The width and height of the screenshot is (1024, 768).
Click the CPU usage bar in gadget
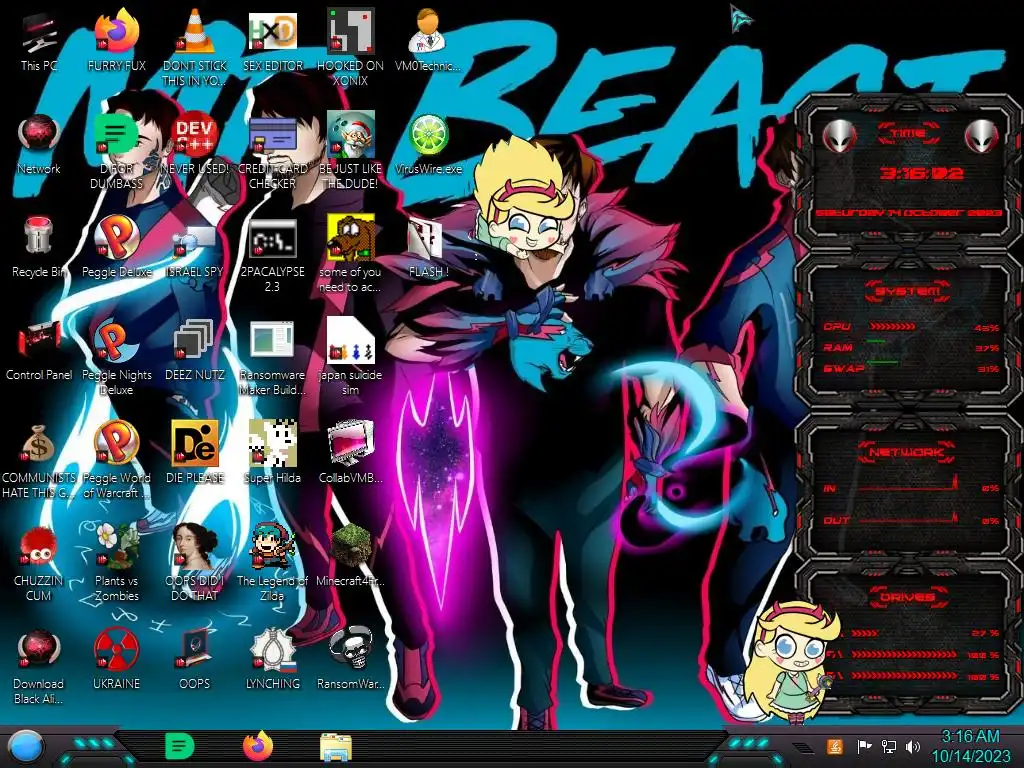pyautogui.click(x=893, y=327)
